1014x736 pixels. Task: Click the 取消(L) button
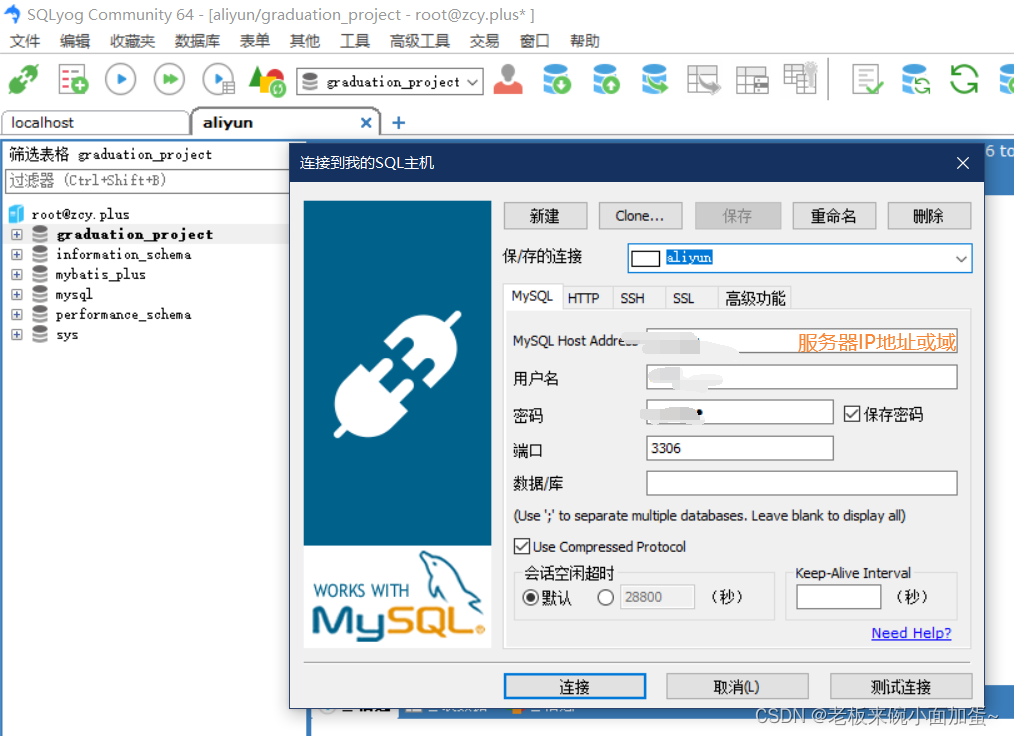tap(737, 686)
